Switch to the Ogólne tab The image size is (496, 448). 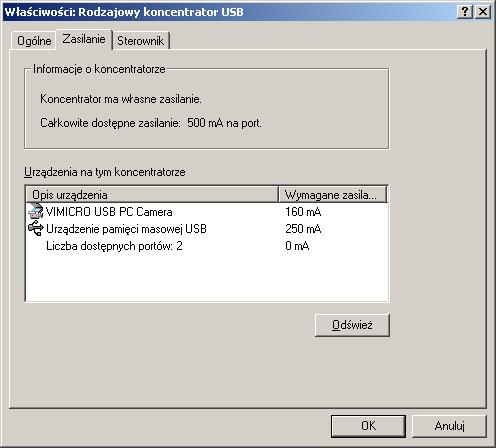(x=34, y=41)
